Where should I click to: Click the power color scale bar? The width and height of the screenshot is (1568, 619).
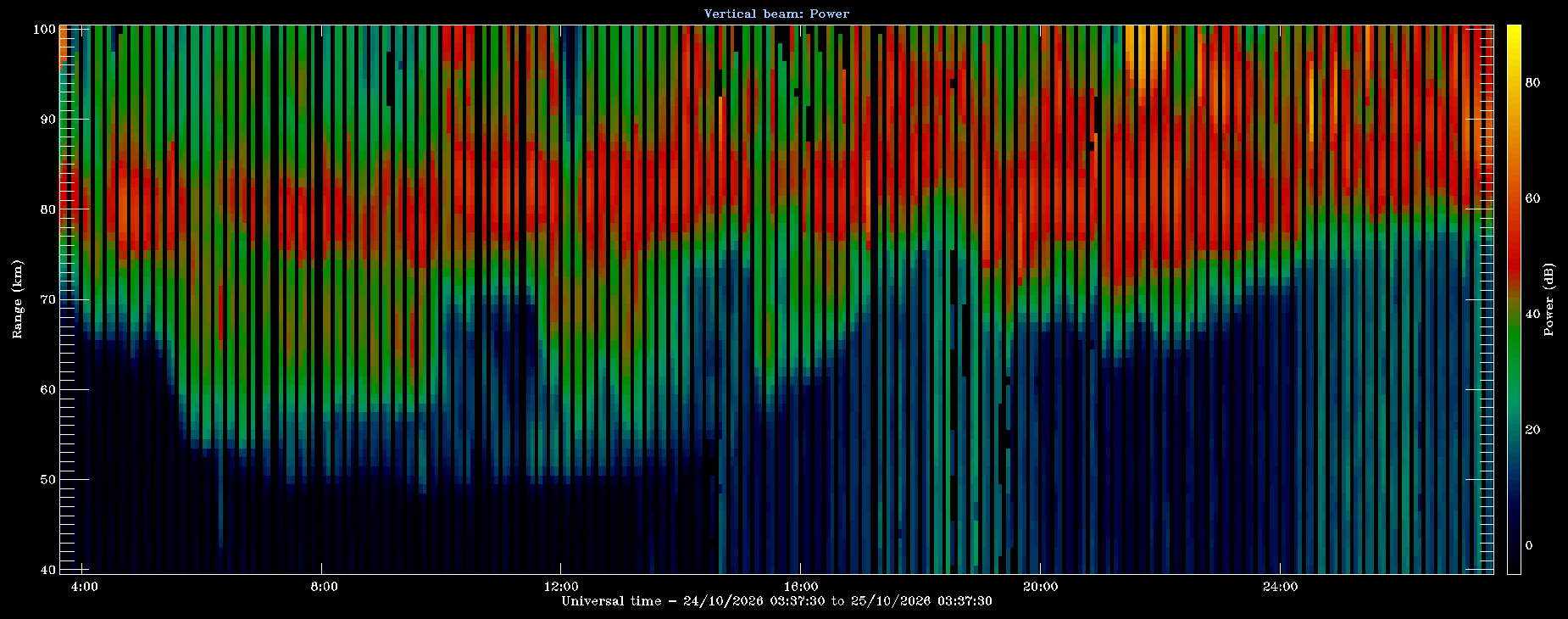(1514, 299)
